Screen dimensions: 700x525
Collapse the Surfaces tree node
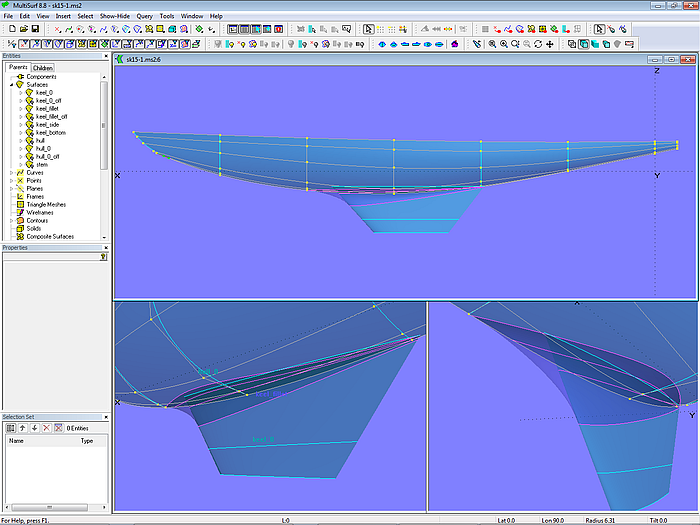(x=11, y=85)
